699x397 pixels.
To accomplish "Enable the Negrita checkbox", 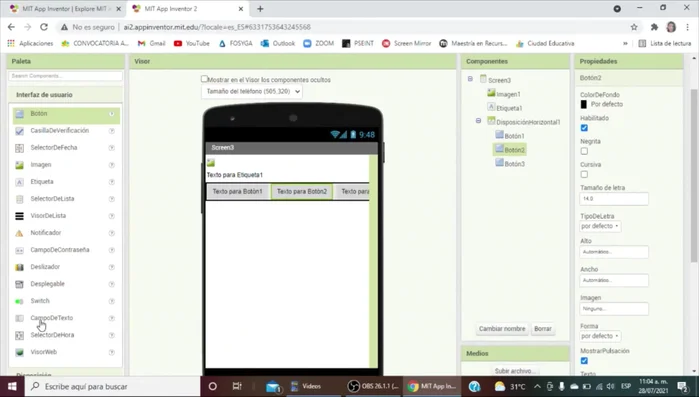I will (584, 151).
